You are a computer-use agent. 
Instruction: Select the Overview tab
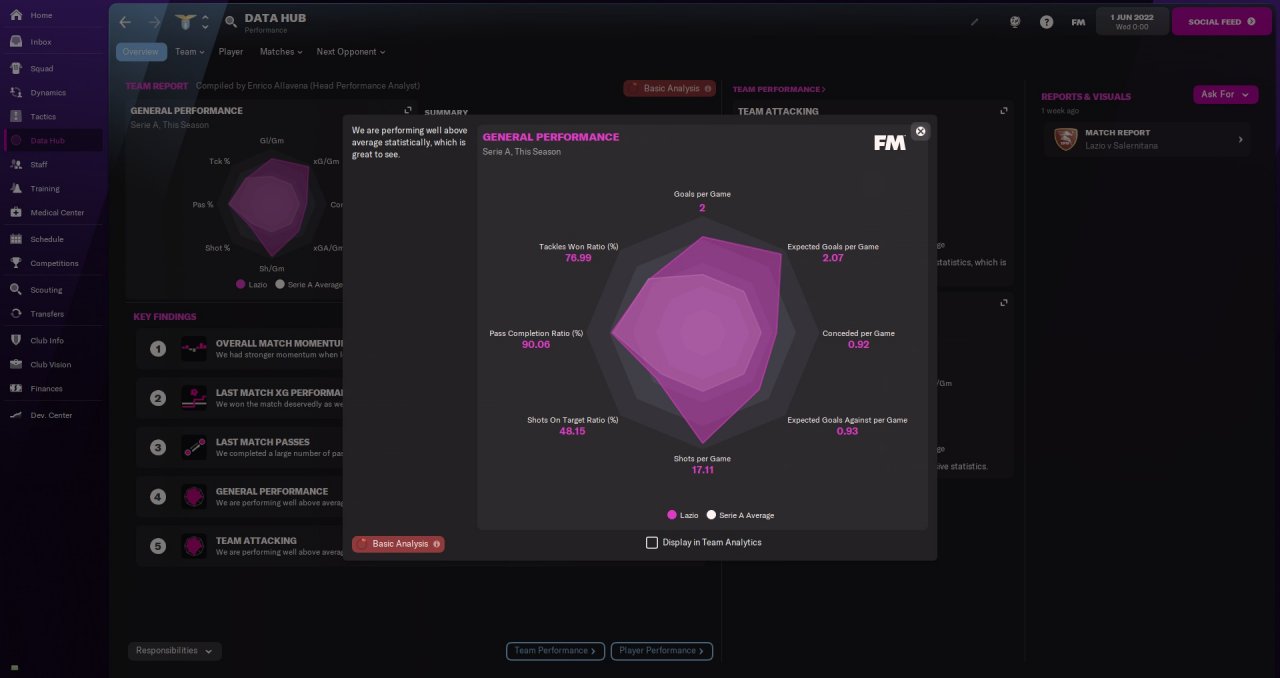(141, 52)
